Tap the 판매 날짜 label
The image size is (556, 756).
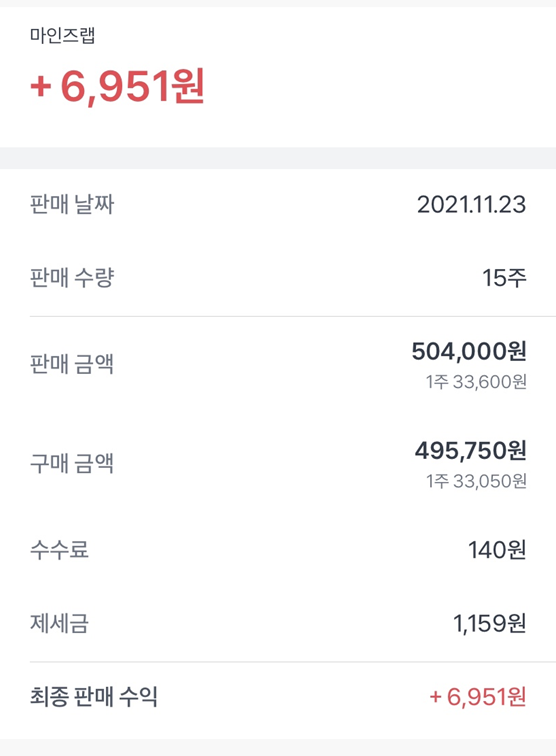pos(72,204)
